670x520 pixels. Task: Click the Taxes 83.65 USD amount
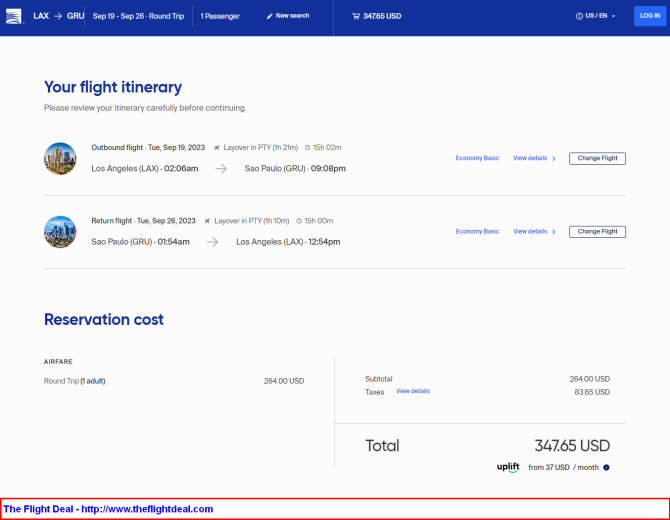coord(592,392)
